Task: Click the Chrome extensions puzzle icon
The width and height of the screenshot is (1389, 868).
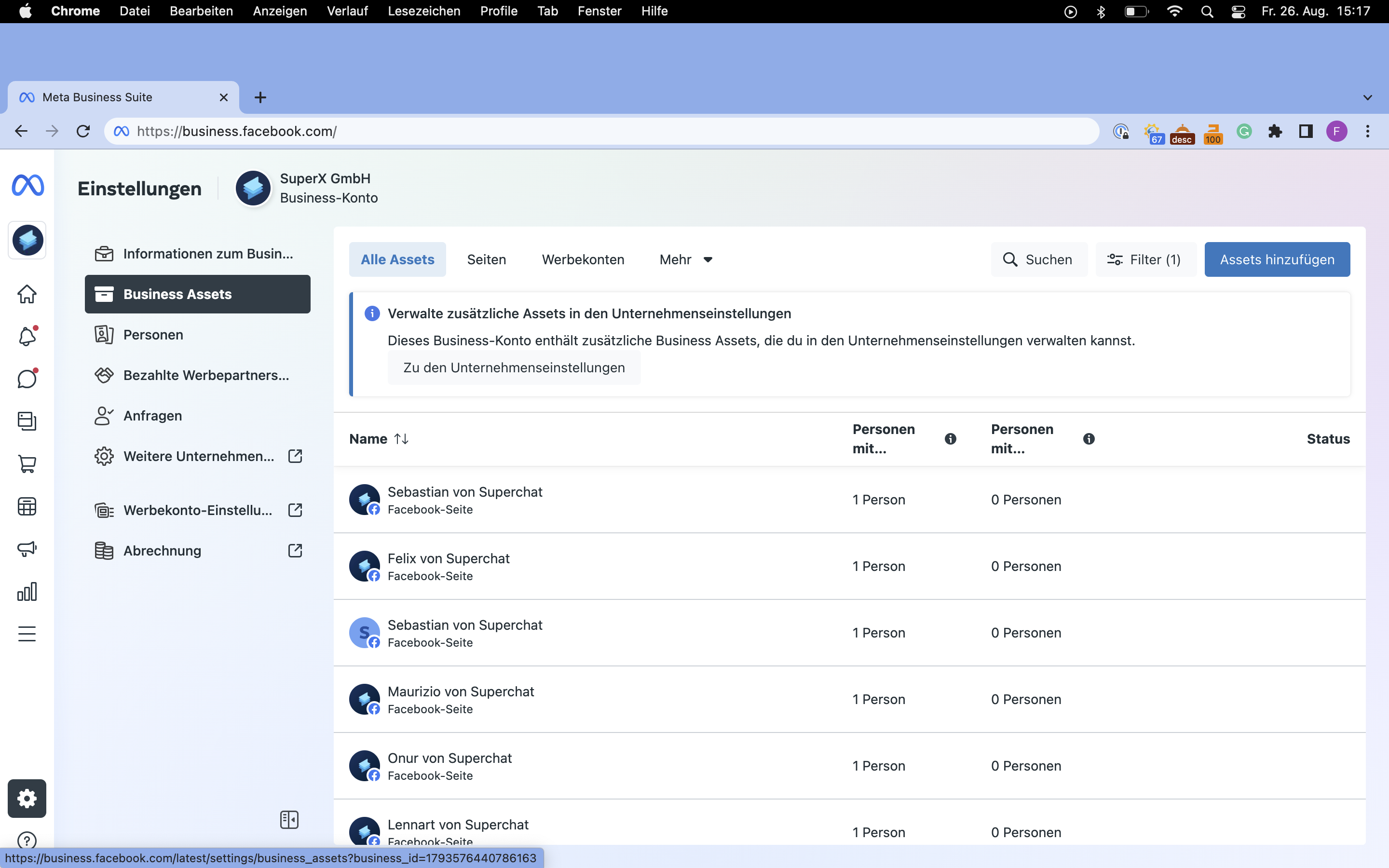Action: point(1275,132)
